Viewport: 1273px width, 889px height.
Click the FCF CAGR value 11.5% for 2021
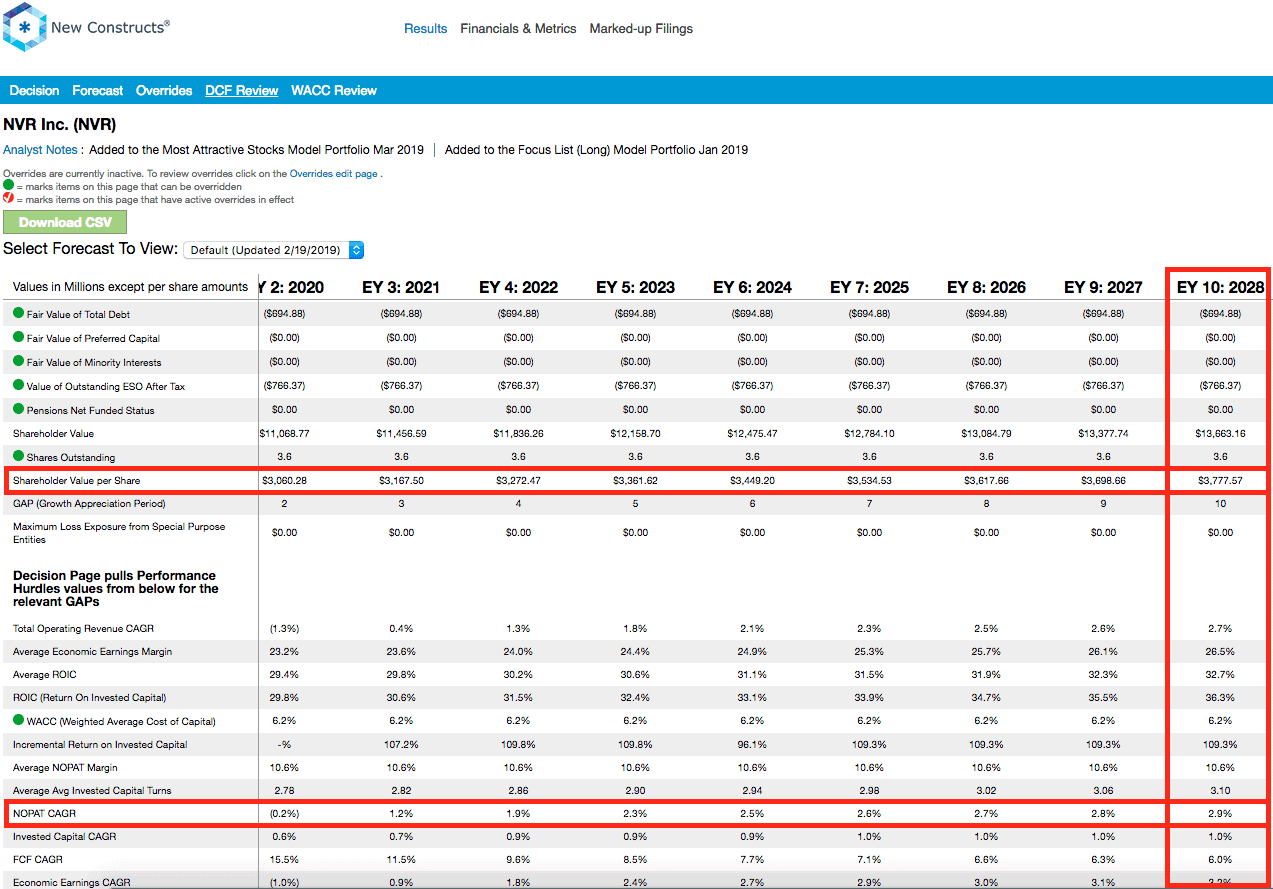[x=401, y=860]
